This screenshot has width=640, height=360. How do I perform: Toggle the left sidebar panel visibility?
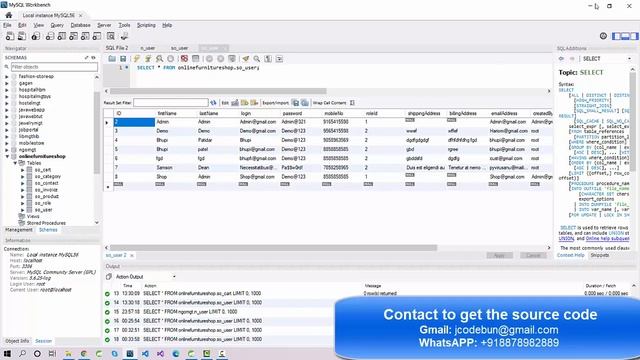(x=616, y=36)
